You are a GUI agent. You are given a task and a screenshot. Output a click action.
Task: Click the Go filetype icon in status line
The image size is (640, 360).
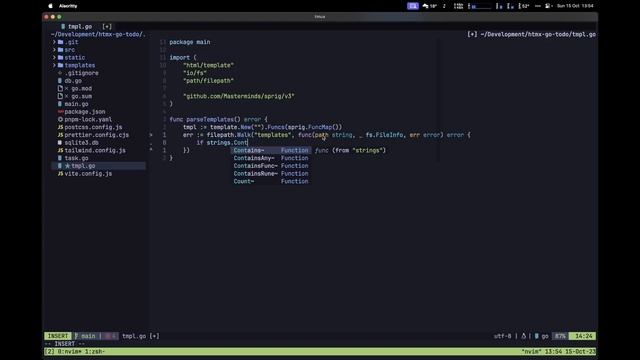(537, 336)
